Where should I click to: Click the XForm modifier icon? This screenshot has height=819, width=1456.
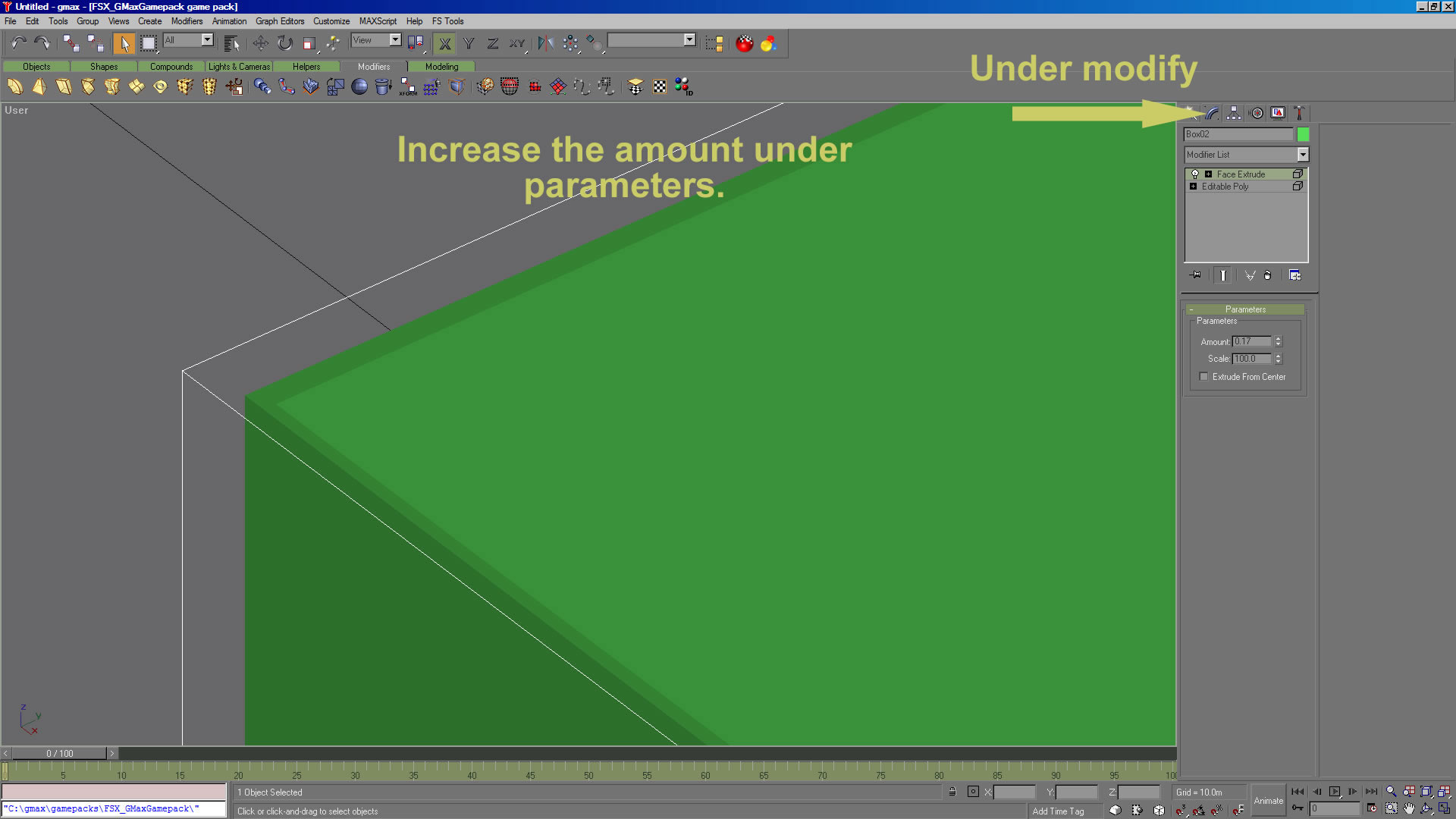pyautogui.click(x=408, y=87)
